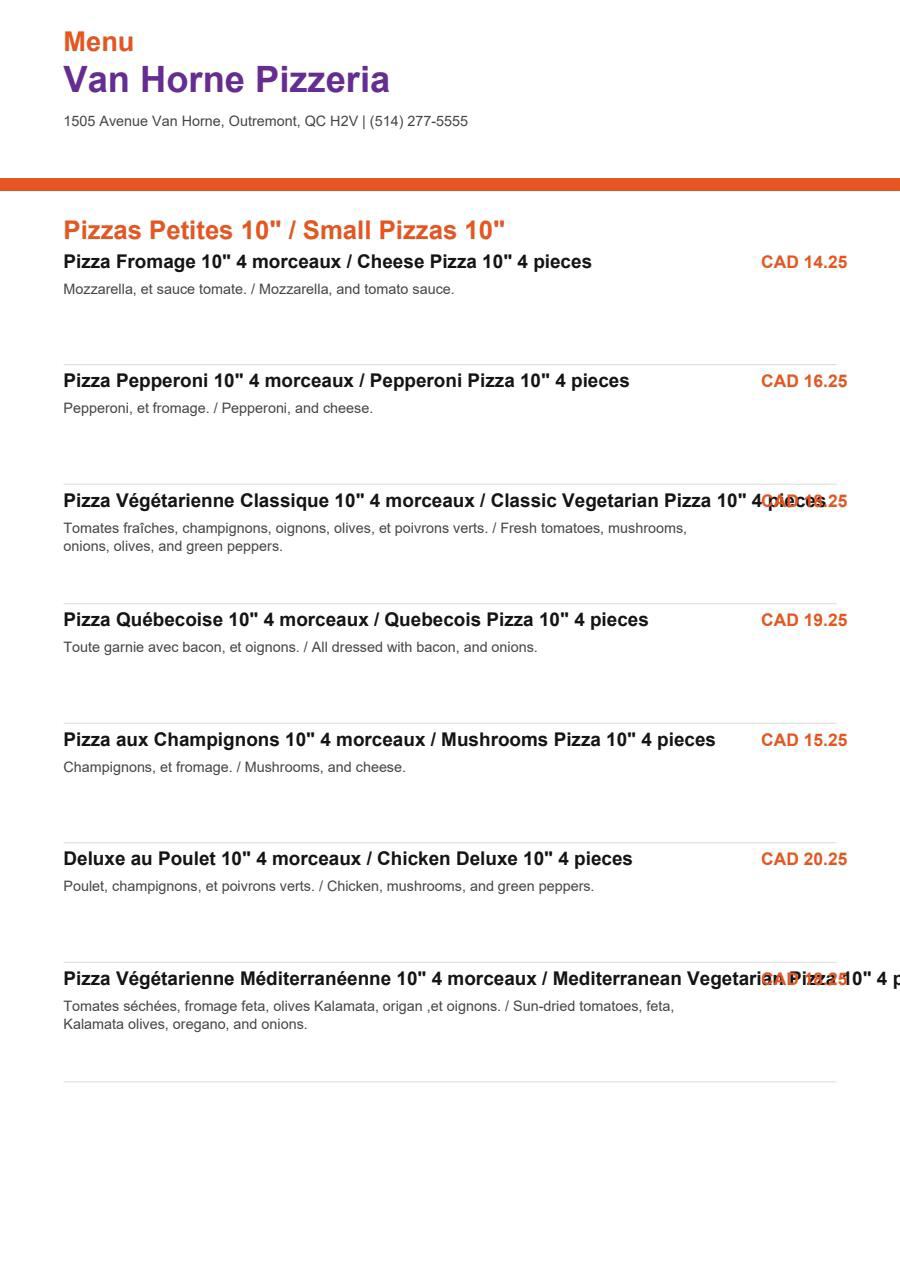The image size is (900, 1273).
Task: Select the Classic Vegetarian Pizza item title
Action: click(x=445, y=501)
